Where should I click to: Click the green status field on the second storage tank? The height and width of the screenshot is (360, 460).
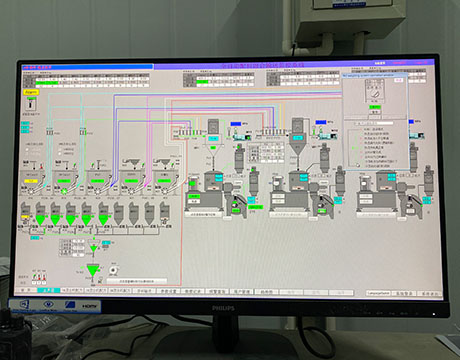(64, 181)
